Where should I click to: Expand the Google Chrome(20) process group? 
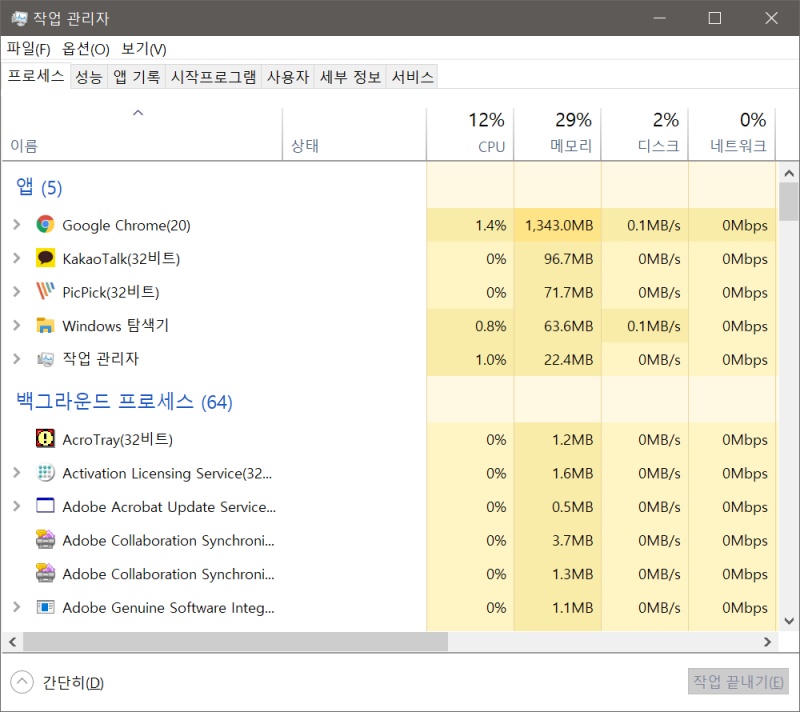click(x=16, y=225)
